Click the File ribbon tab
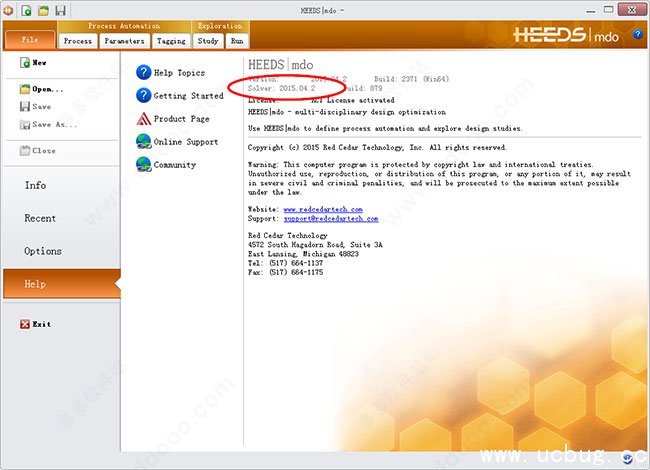Screen dimensions: 650x470 click(x=30, y=40)
